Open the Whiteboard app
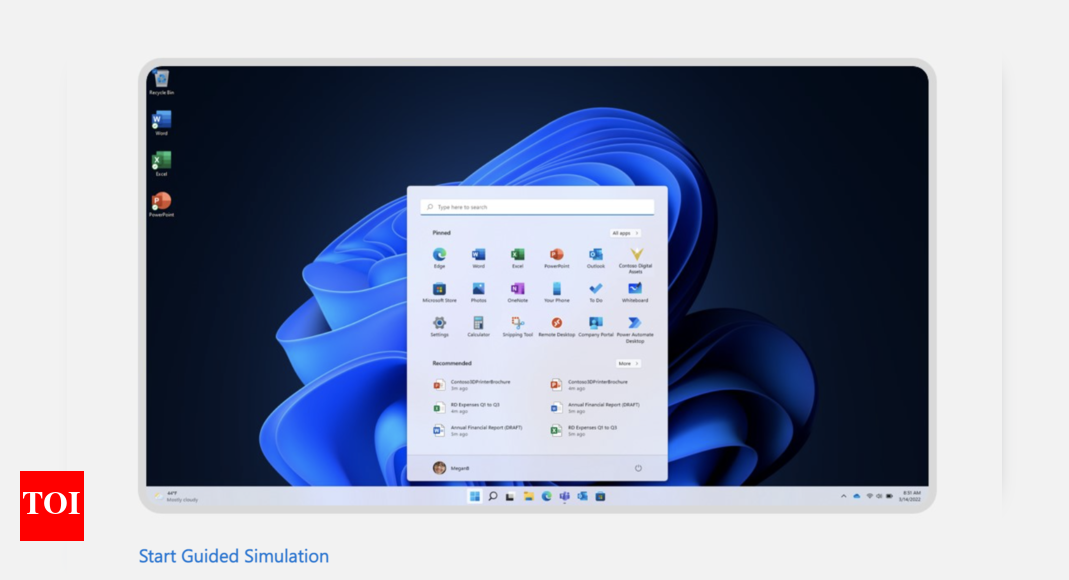Viewport: 1069px width, 580px height. pyautogui.click(x=635, y=292)
